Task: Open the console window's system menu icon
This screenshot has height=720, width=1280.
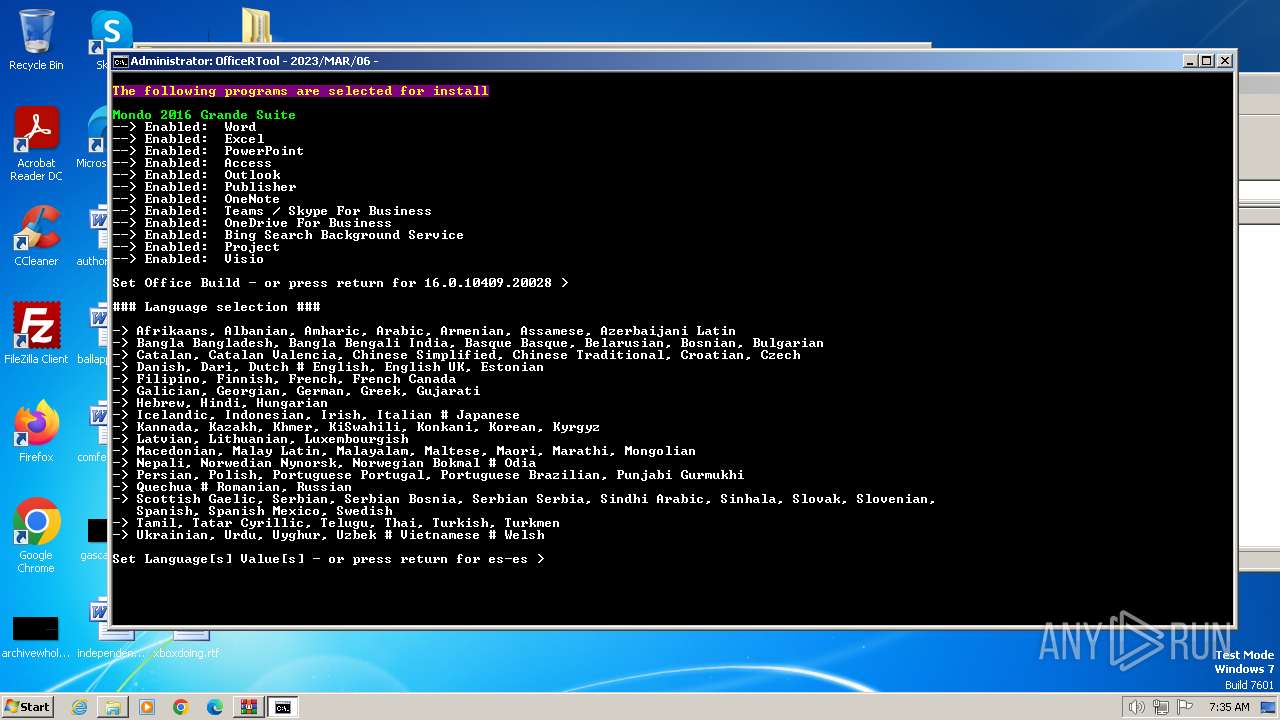Action: [x=120, y=61]
